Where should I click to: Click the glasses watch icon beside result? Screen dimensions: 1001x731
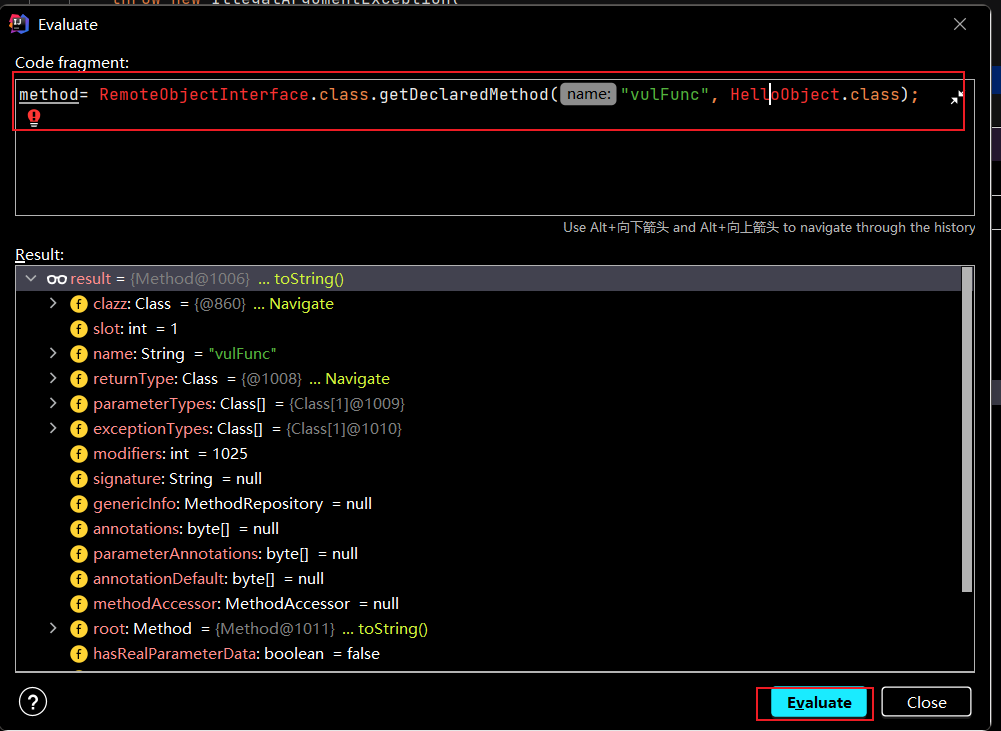[57, 279]
